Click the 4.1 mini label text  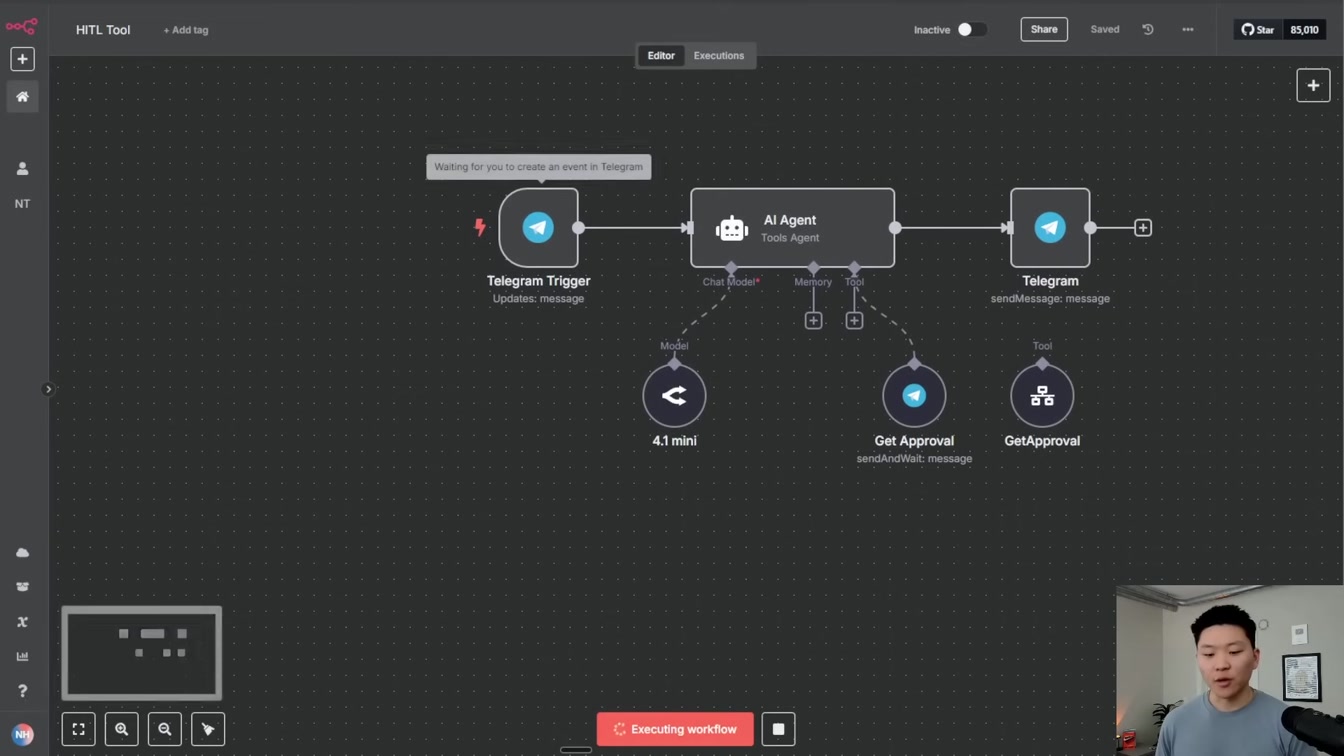click(x=674, y=441)
